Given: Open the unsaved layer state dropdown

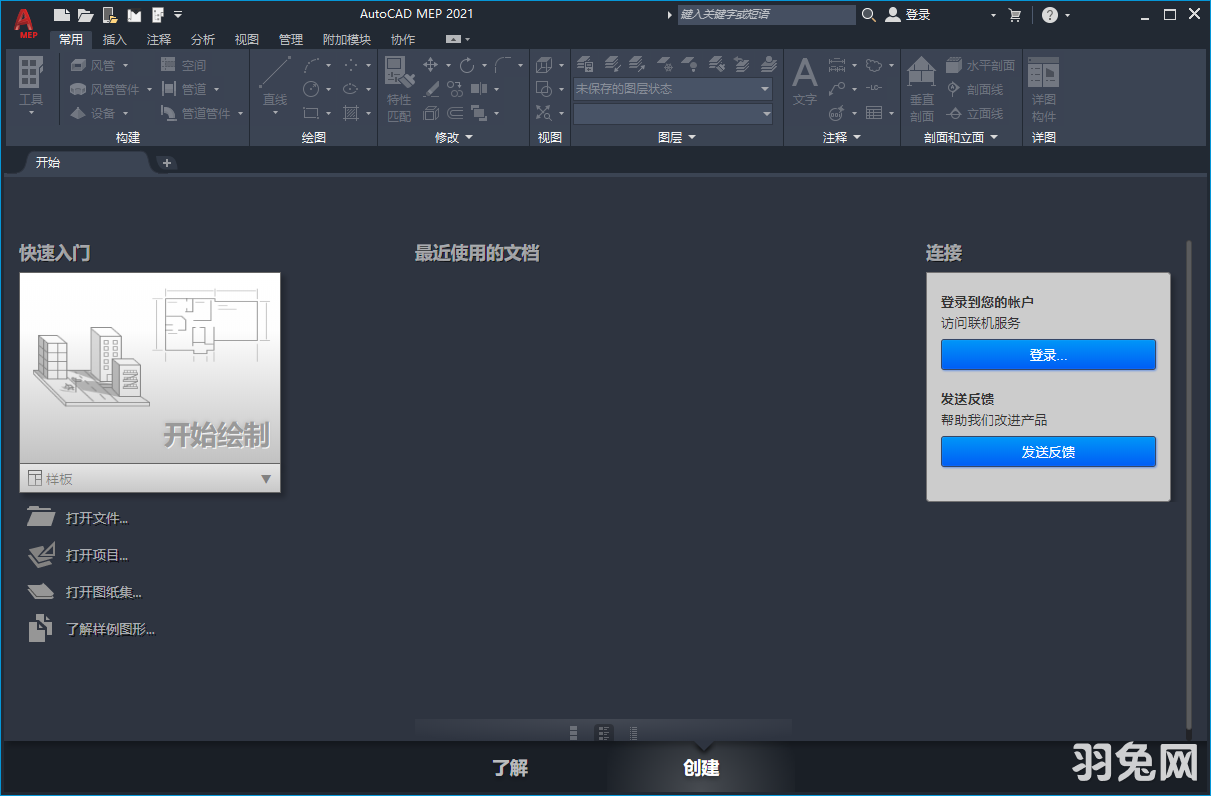Looking at the screenshot, I should pyautogui.click(x=765, y=88).
